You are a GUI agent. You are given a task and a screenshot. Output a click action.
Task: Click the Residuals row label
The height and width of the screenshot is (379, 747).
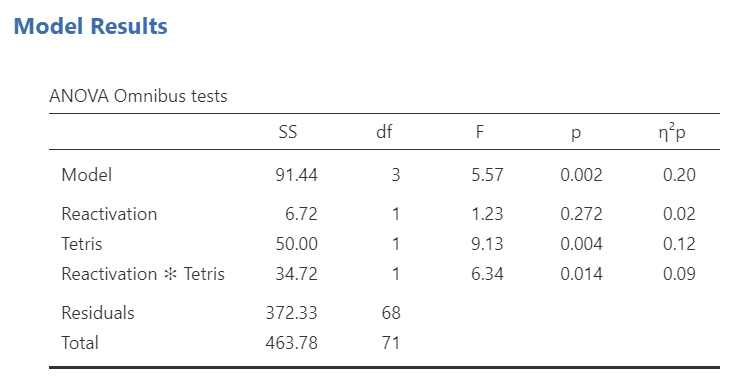pos(98,313)
